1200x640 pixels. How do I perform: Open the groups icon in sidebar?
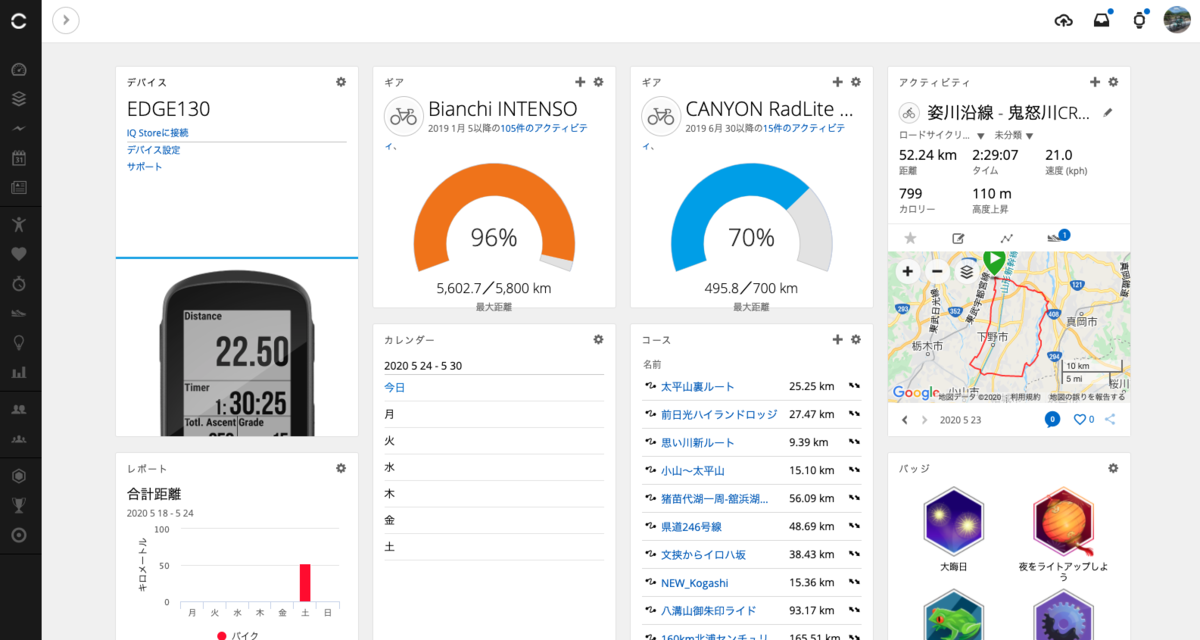pos(19,439)
